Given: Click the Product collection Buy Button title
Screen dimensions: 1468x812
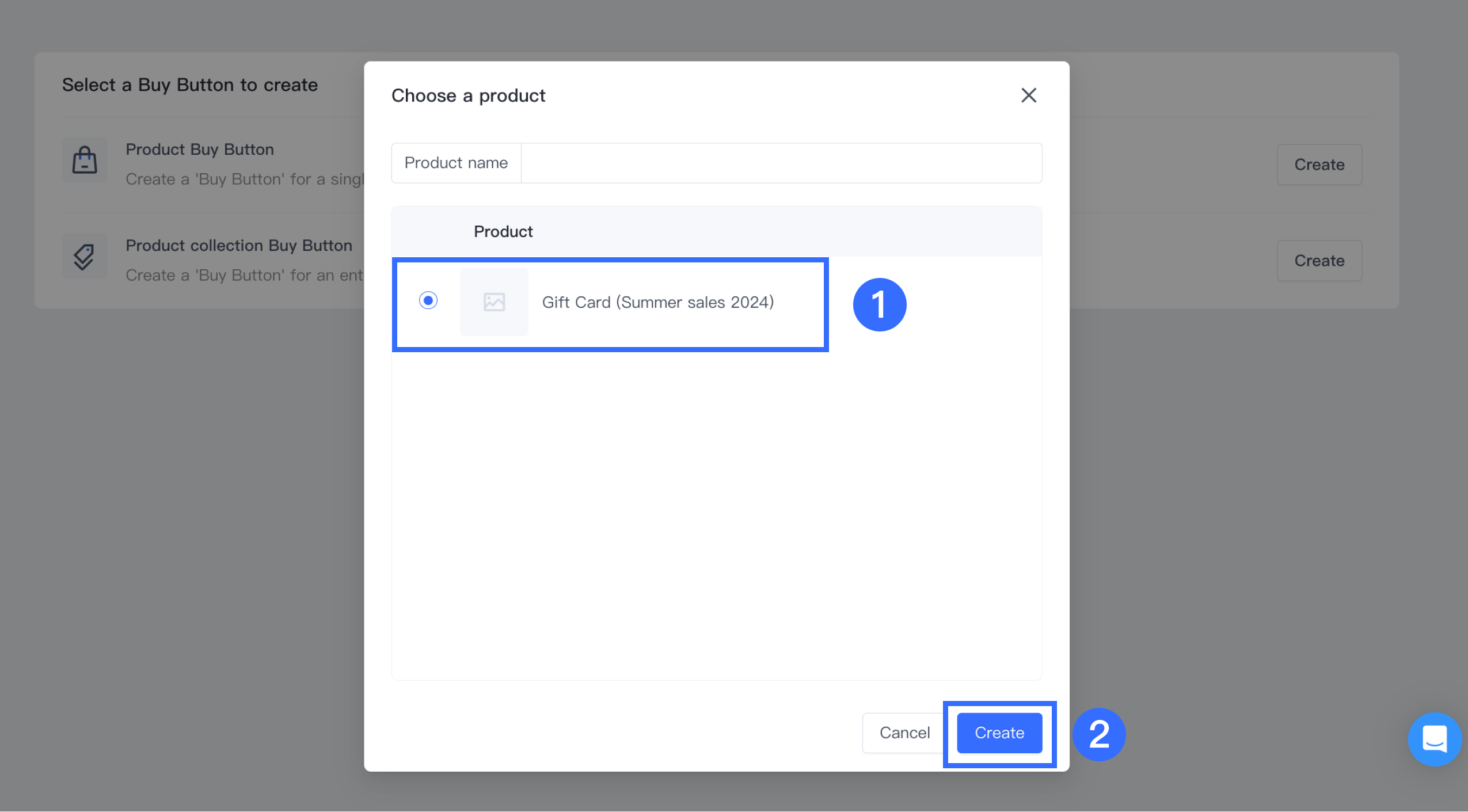Looking at the screenshot, I should [x=238, y=245].
